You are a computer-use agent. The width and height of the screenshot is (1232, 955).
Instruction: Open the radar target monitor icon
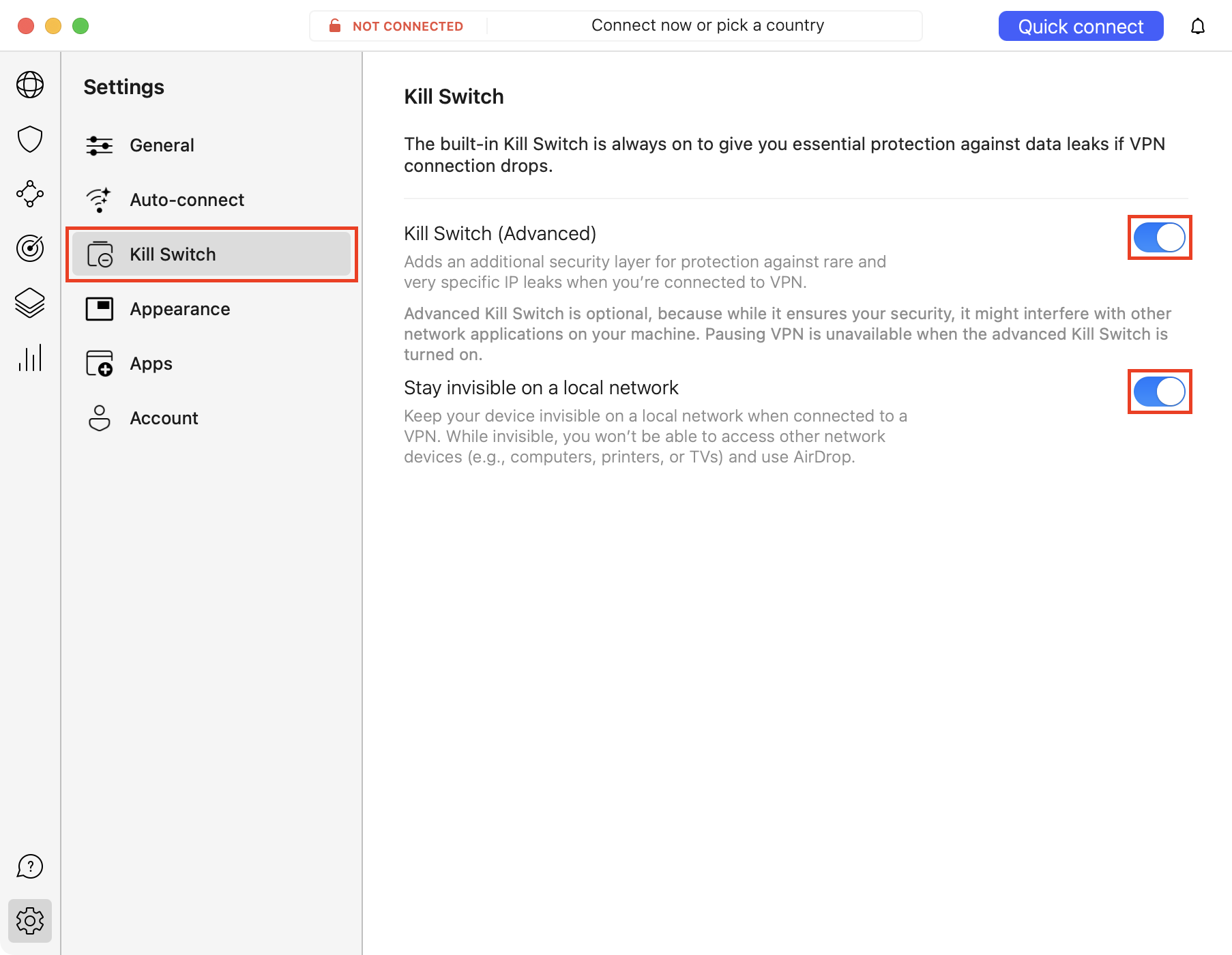click(30, 248)
